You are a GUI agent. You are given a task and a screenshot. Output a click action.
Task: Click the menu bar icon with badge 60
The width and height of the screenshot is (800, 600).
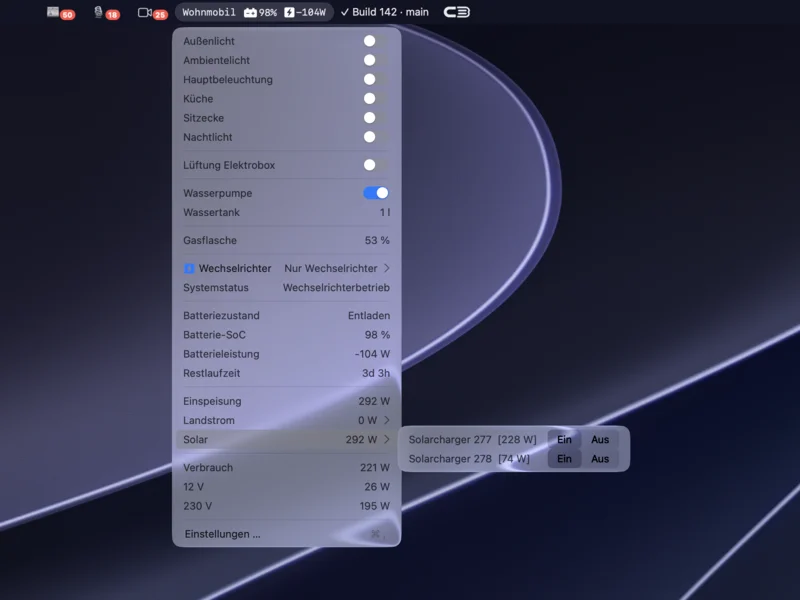click(60, 13)
